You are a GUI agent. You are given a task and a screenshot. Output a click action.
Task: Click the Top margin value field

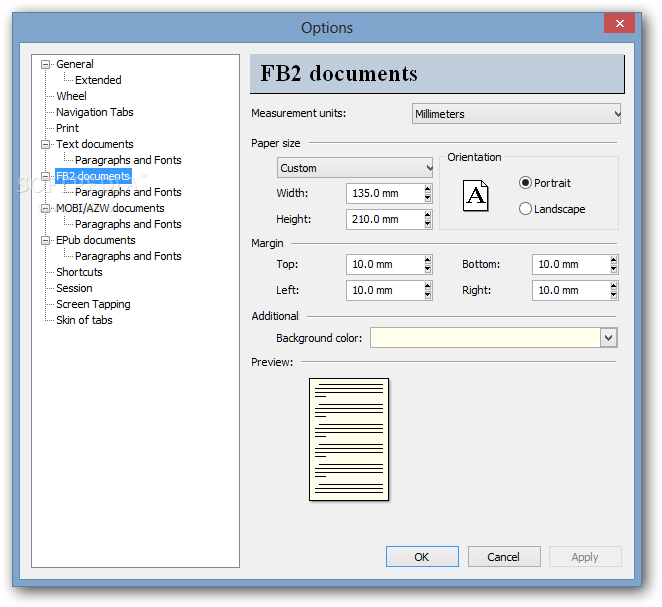pyautogui.click(x=385, y=265)
